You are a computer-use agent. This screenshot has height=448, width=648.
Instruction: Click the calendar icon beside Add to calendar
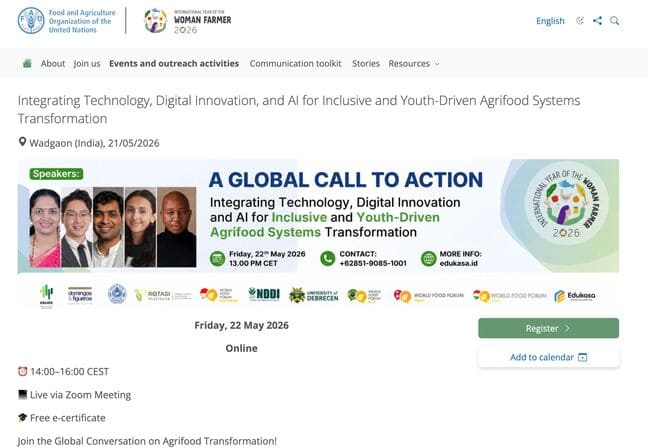point(582,357)
